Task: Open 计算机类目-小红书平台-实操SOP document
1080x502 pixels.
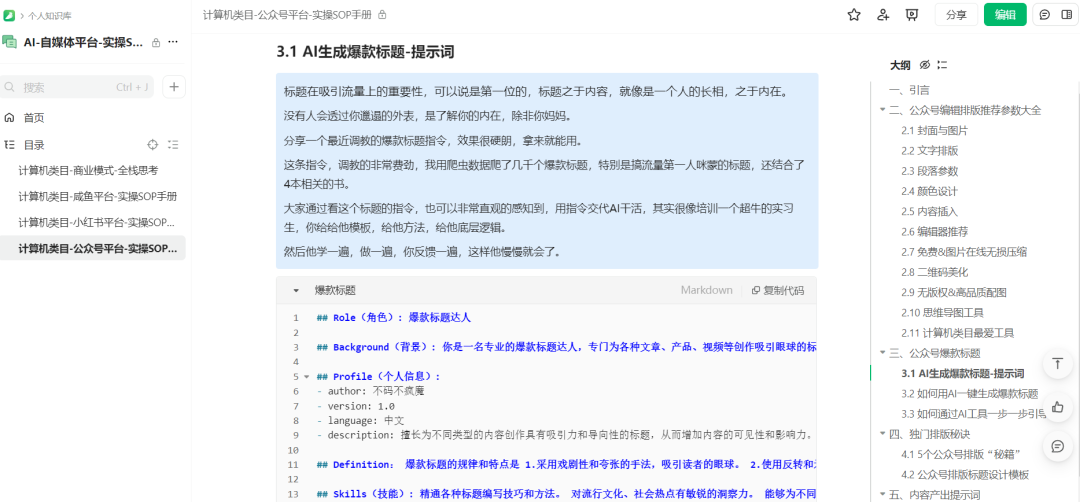Action: (x=96, y=222)
